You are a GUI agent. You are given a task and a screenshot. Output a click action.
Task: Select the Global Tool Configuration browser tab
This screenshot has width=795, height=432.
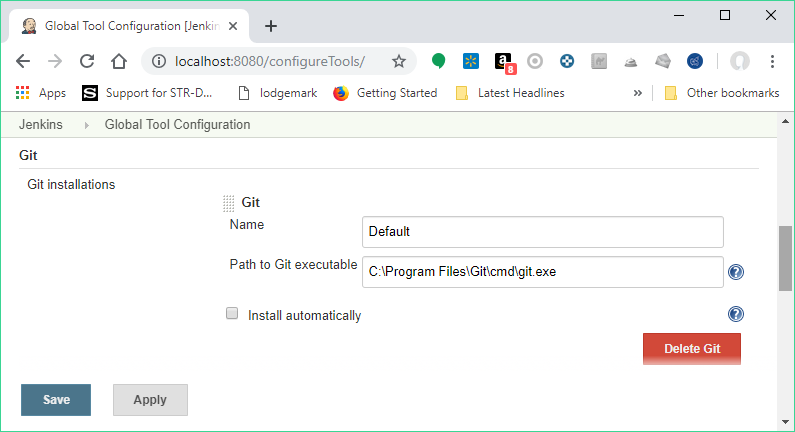point(129,26)
